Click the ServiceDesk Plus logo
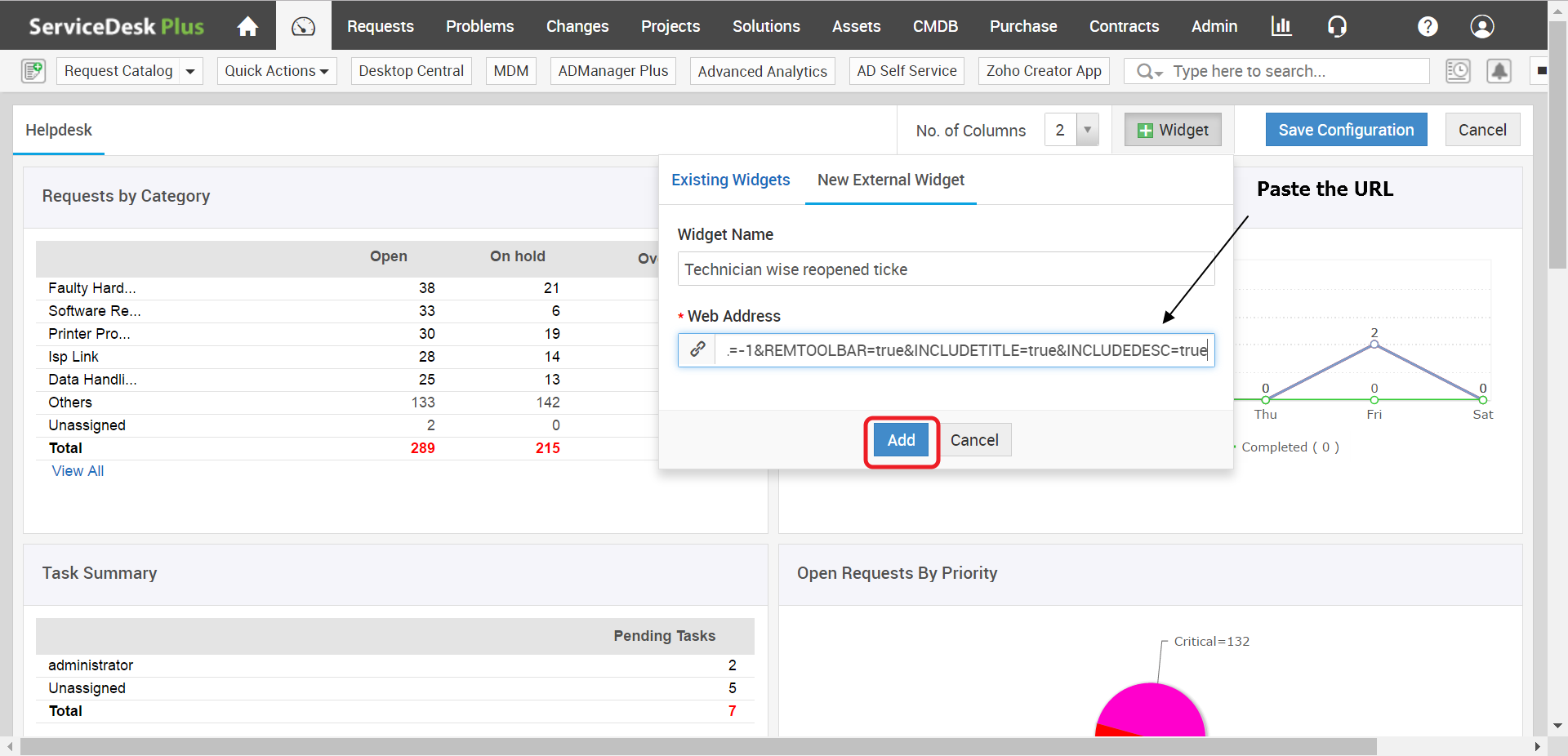 point(116,26)
